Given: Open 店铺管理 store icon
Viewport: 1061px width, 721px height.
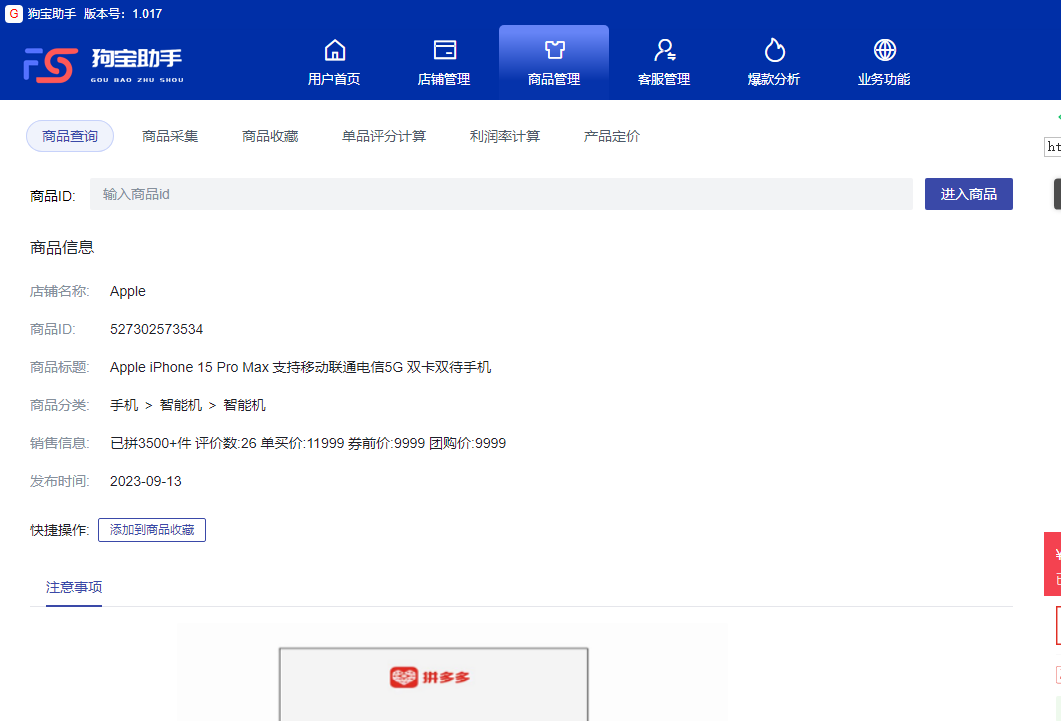Looking at the screenshot, I should (x=445, y=50).
